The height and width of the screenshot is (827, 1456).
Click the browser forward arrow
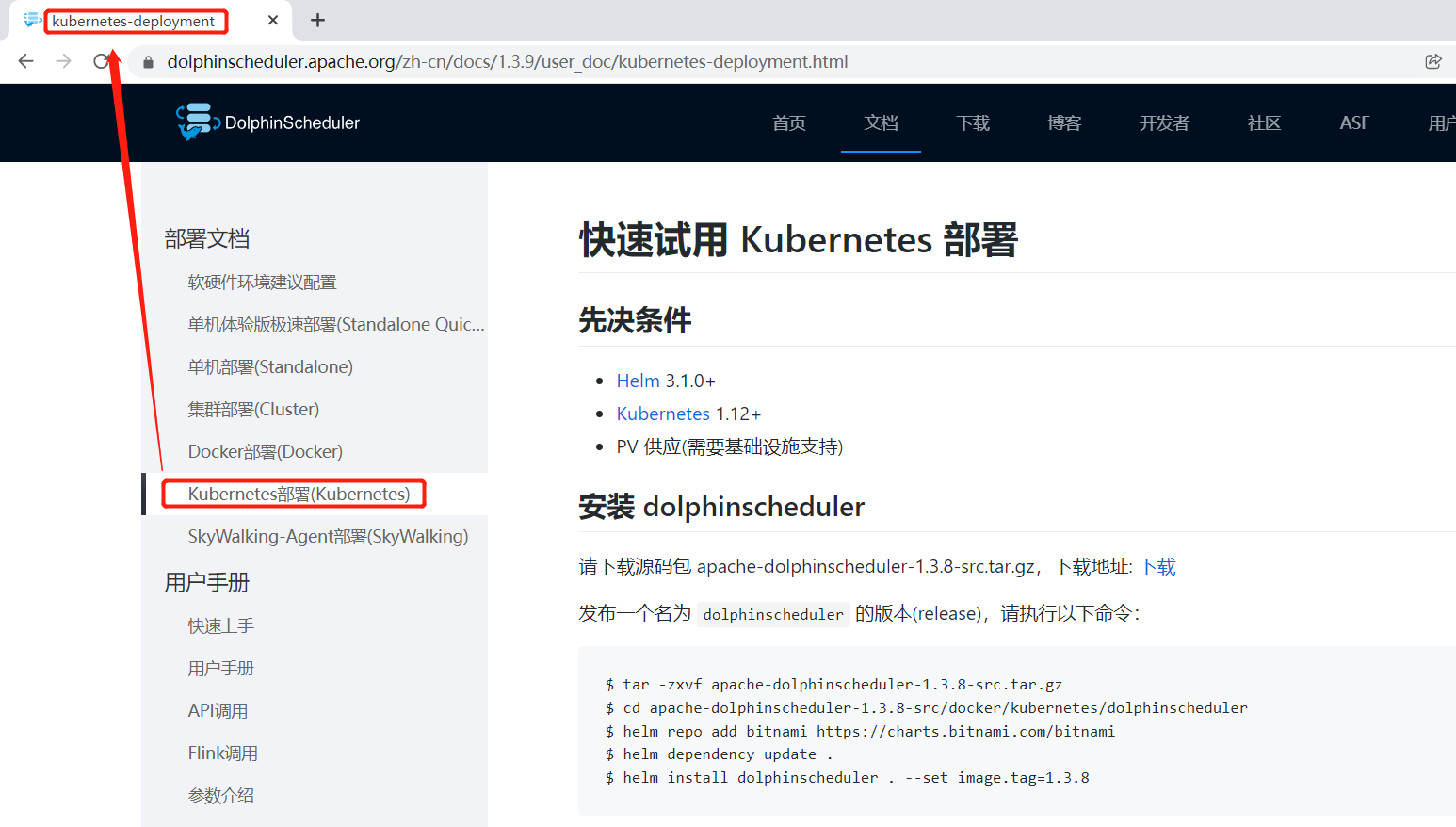point(64,61)
